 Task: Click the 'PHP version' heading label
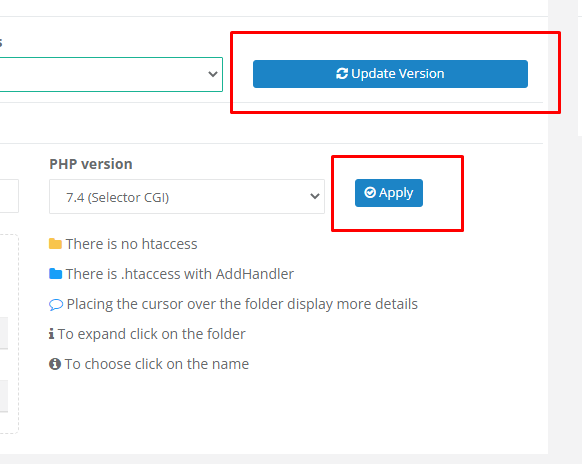(x=91, y=164)
